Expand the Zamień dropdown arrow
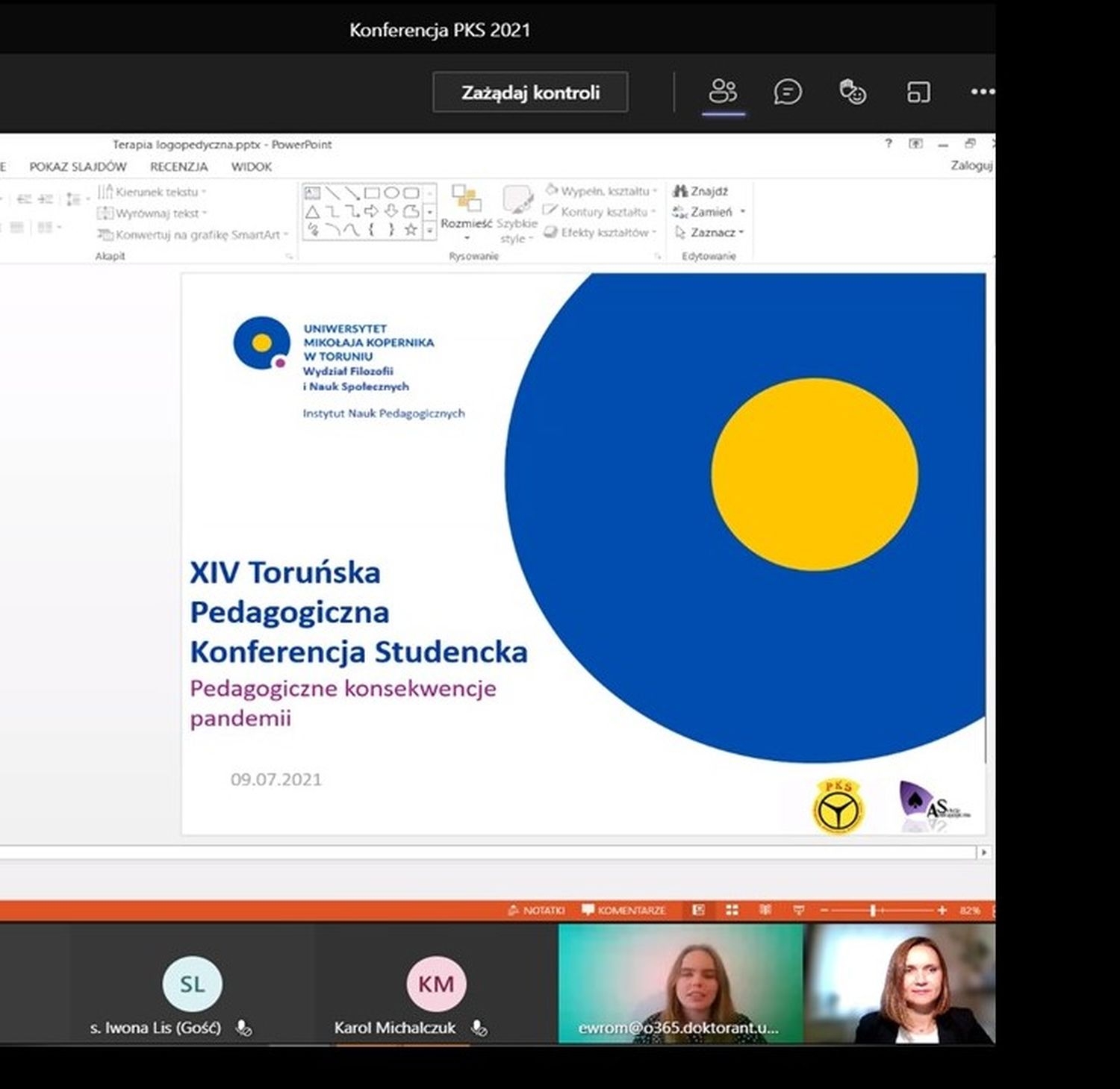 coord(743,212)
